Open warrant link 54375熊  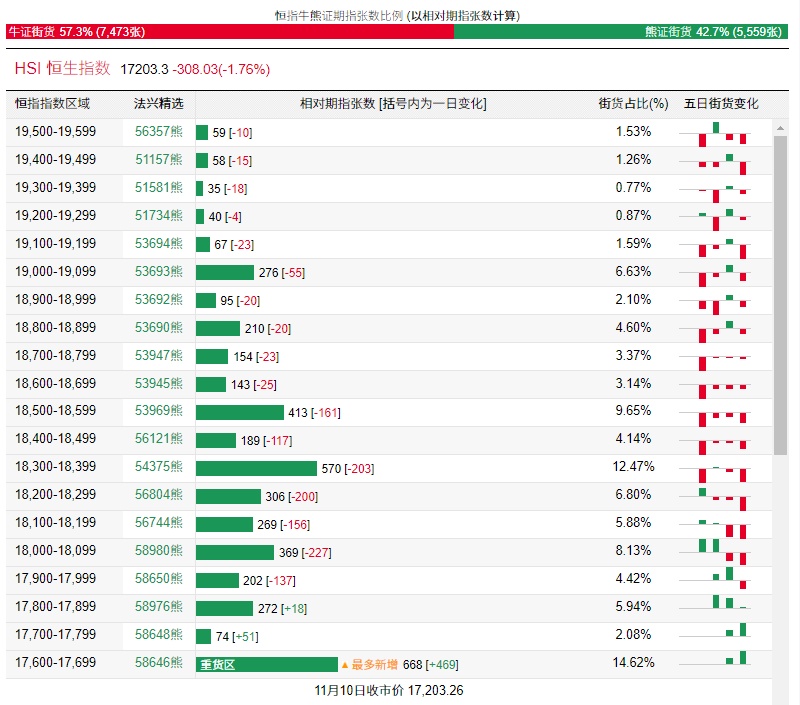click(x=159, y=468)
